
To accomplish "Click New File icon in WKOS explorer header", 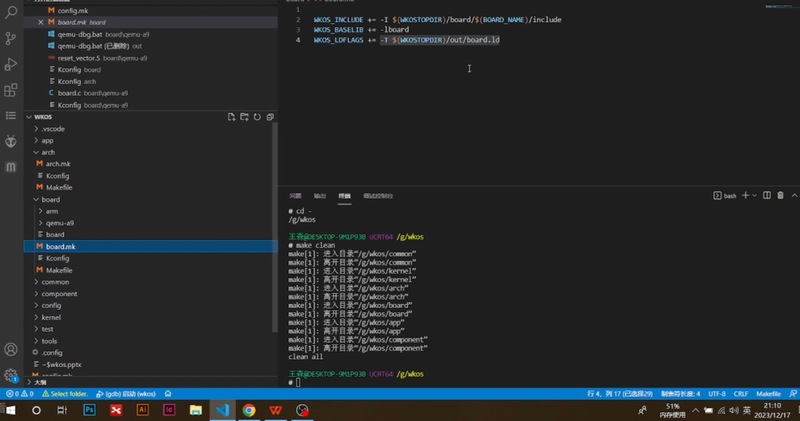I will click(231, 117).
